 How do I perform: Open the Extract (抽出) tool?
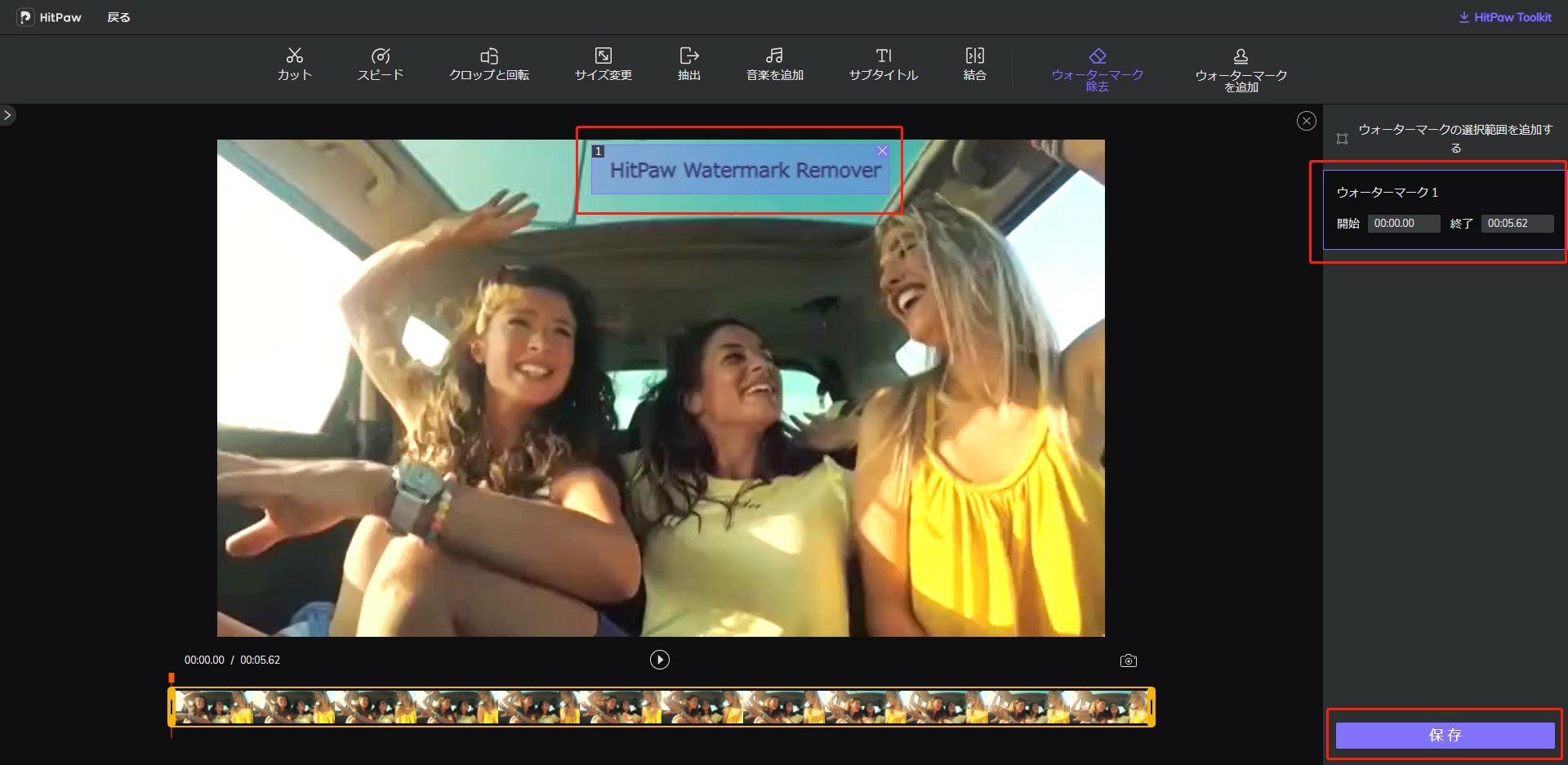pyautogui.click(x=689, y=64)
